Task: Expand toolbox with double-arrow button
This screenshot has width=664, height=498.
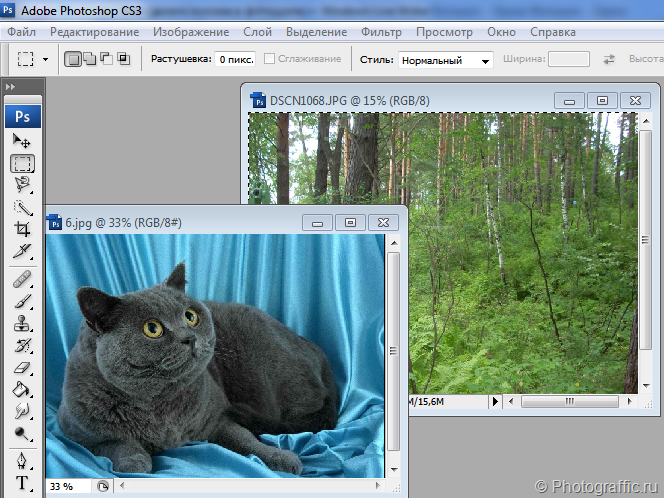Action: tap(10, 87)
